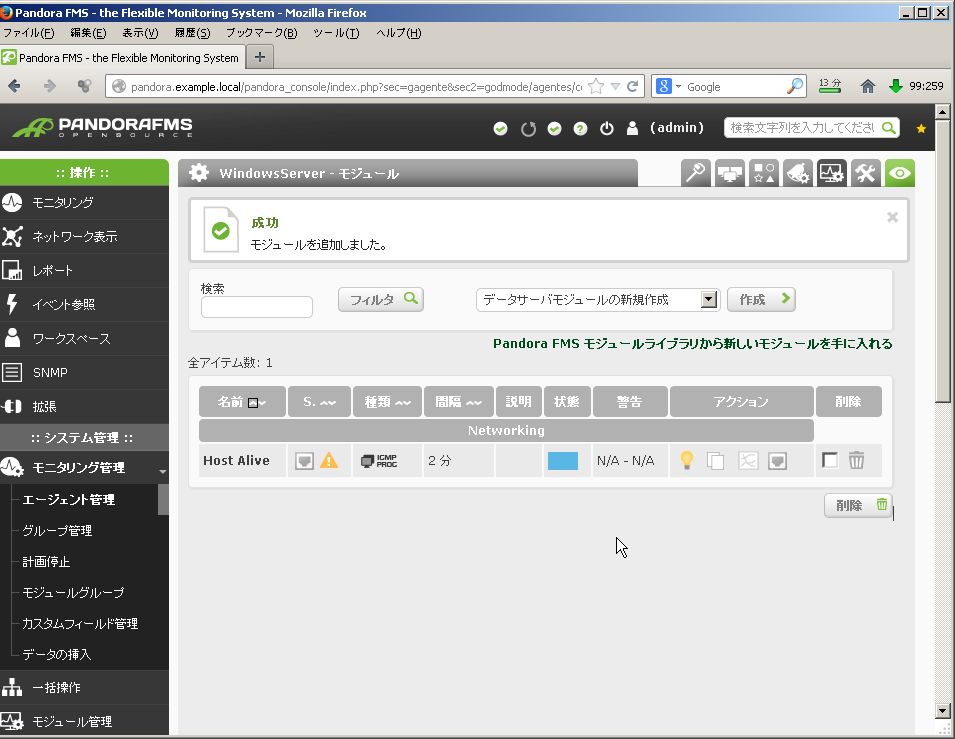Open ネットワーク表示 in the sidebar

pyautogui.click(x=84, y=236)
